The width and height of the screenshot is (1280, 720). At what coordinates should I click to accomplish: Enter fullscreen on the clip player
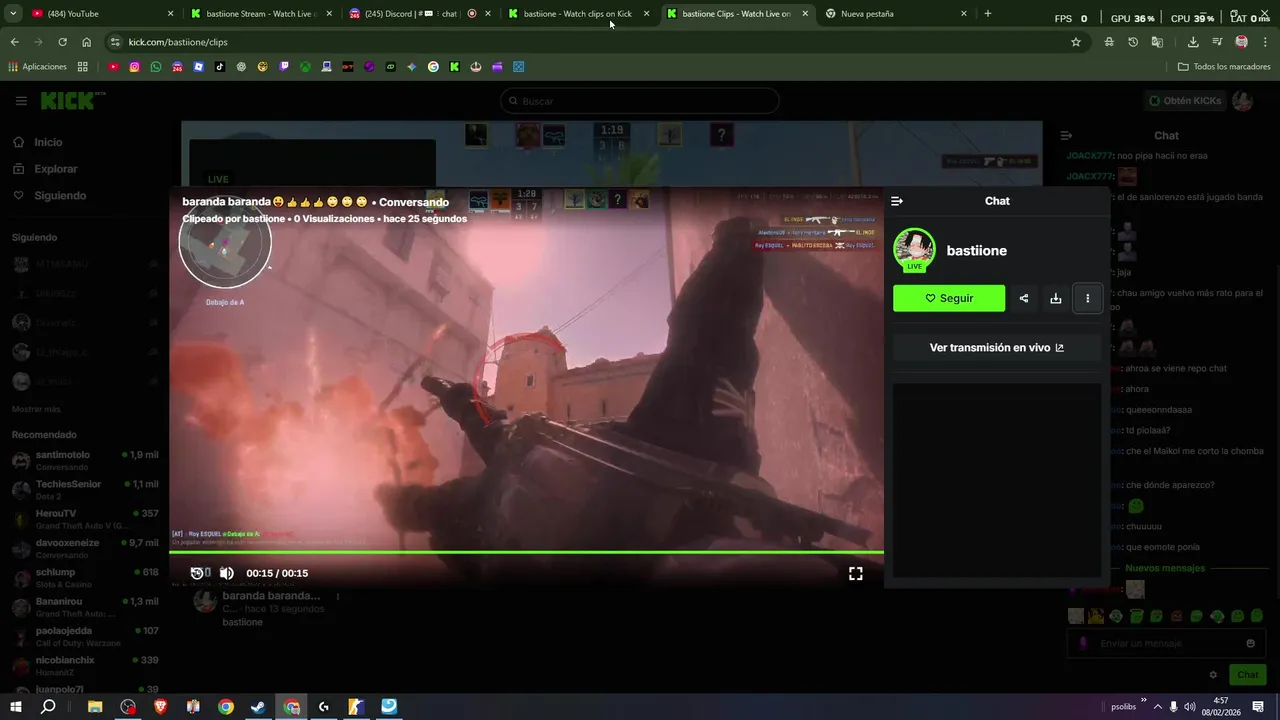pyautogui.click(x=856, y=573)
